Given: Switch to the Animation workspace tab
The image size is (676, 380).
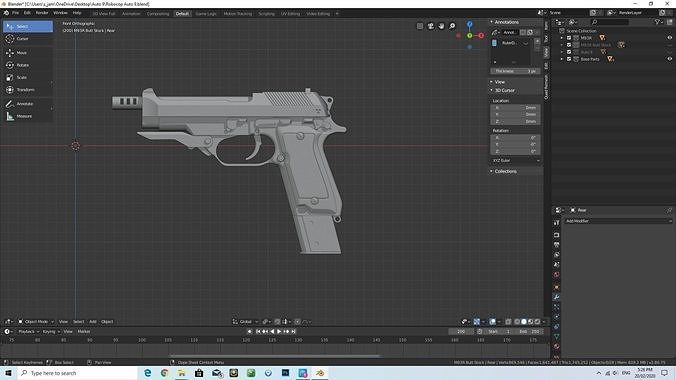Looking at the screenshot, I should (131, 14).
